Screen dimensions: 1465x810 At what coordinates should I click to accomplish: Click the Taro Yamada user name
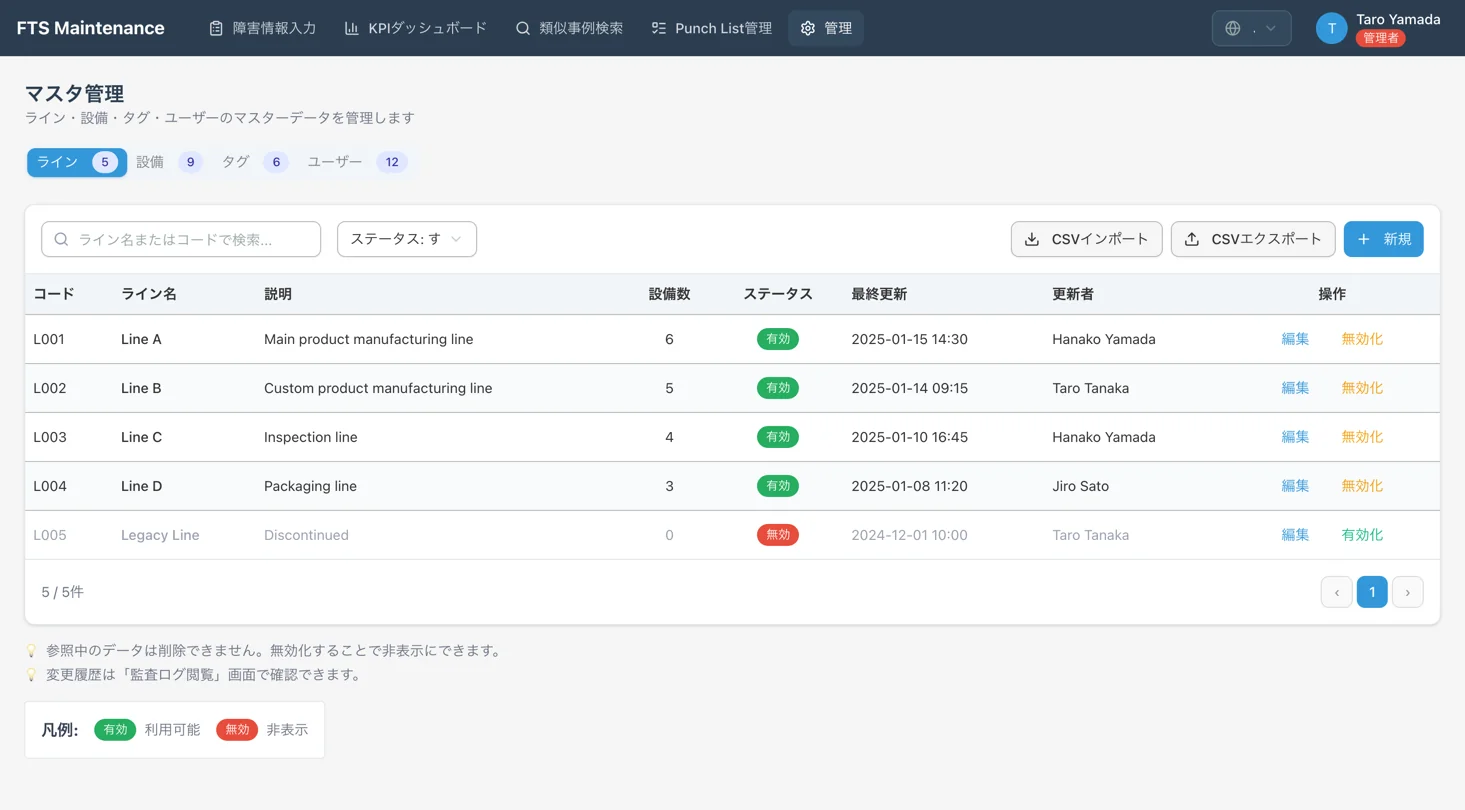[1398, 19]
